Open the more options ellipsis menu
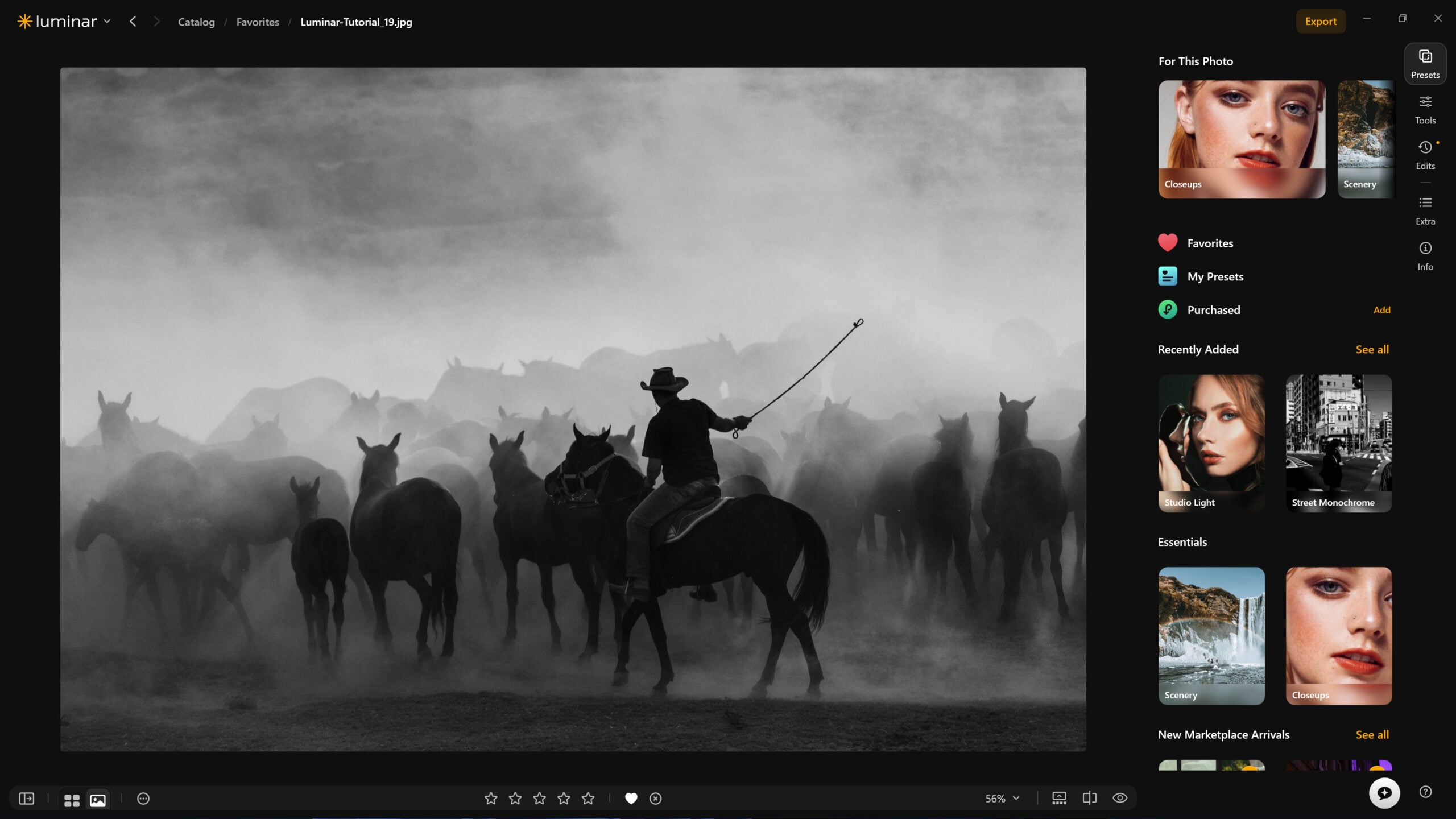1456x819 pixels. tap(143, 799)
